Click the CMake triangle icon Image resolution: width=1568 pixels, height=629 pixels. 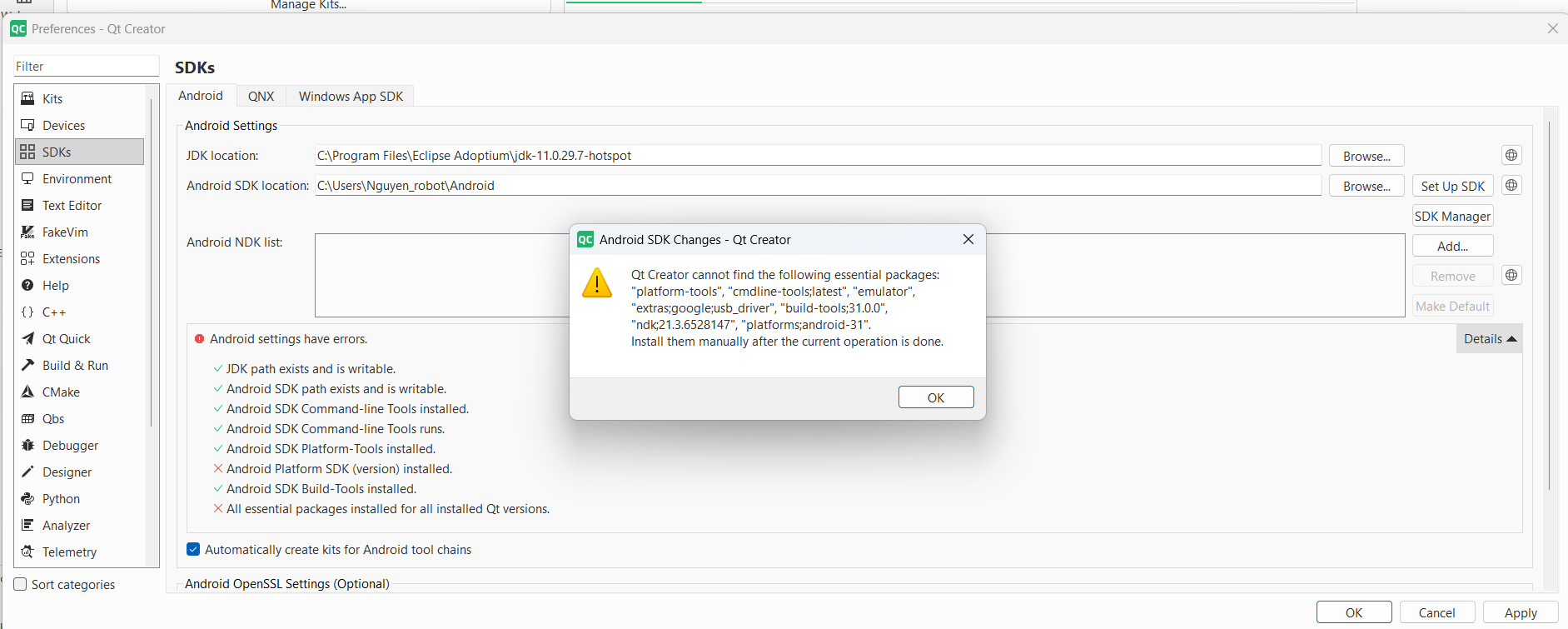pyautogui.click(x=27, y=392)
